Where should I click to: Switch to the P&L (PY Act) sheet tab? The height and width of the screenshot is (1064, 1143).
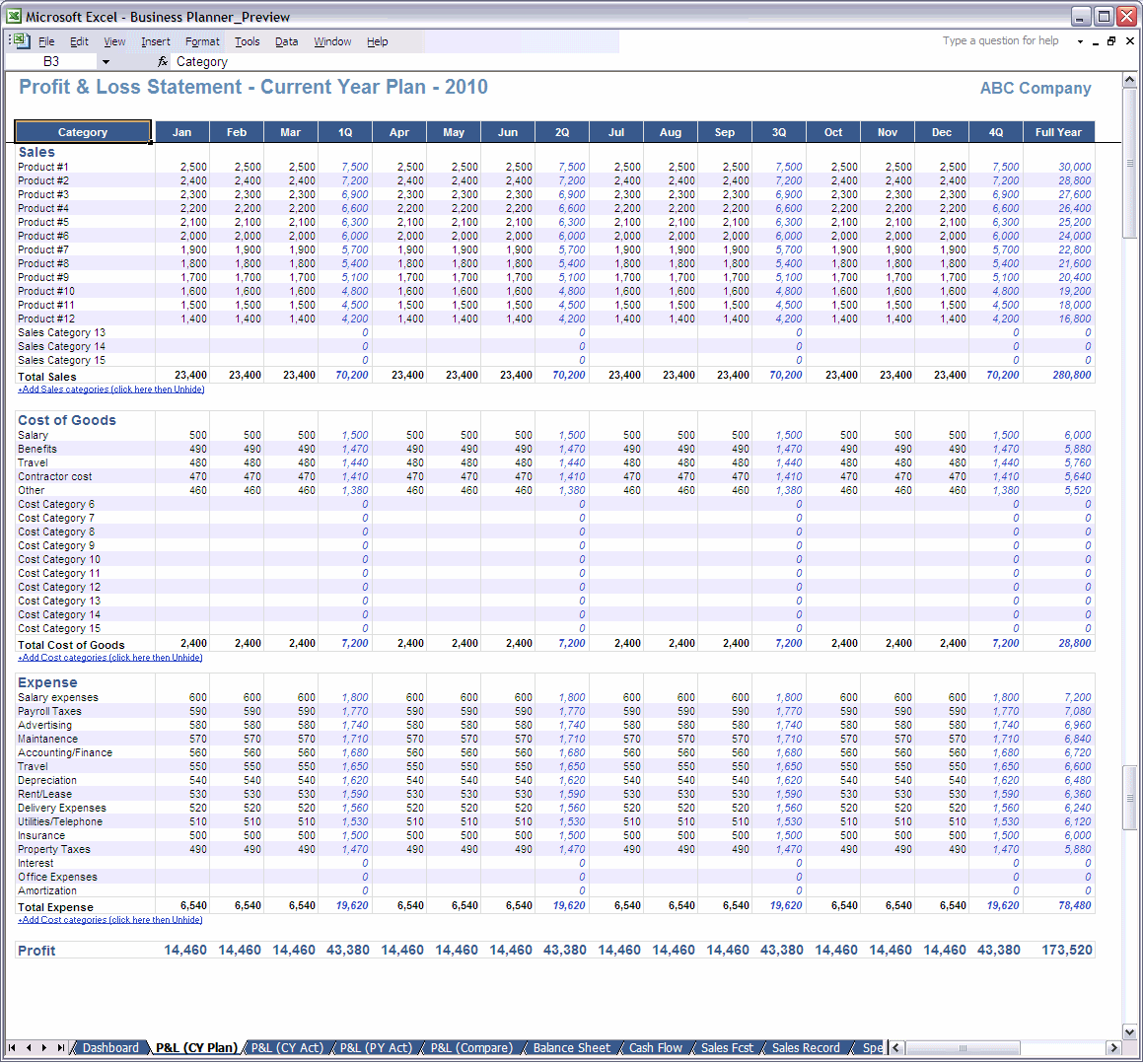point(376,1048)
